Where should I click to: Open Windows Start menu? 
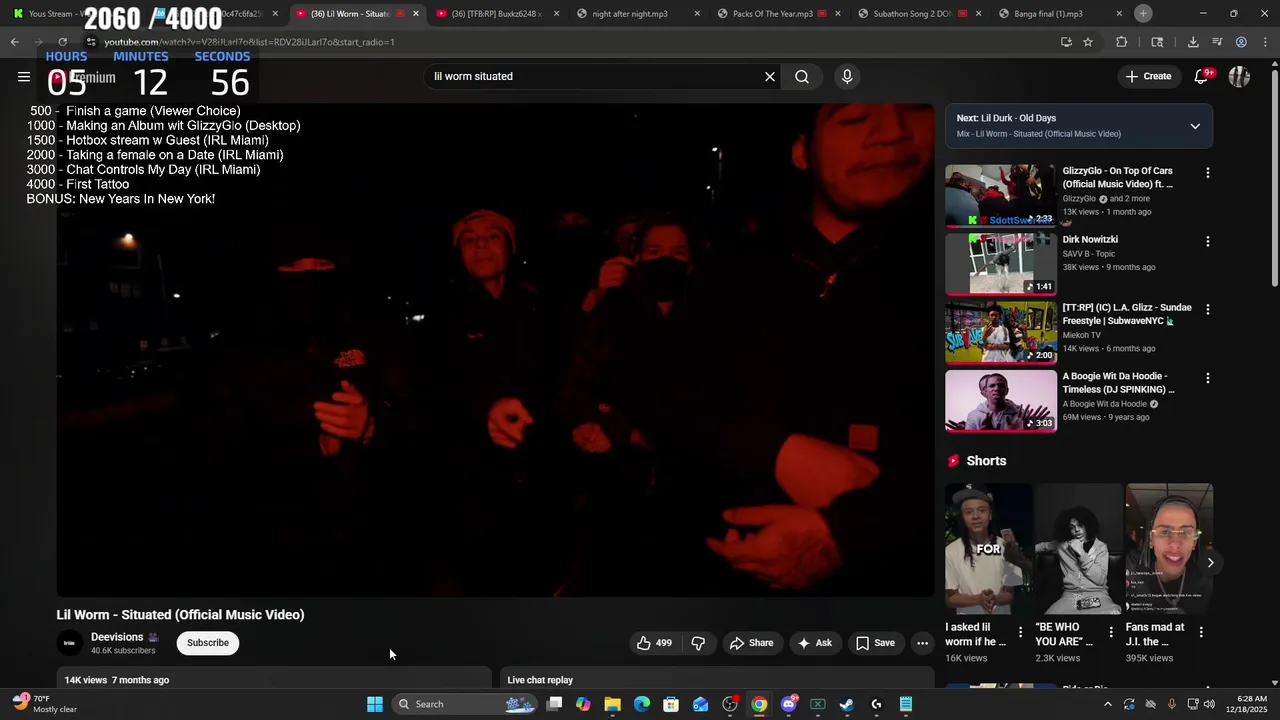pos(374,704)
